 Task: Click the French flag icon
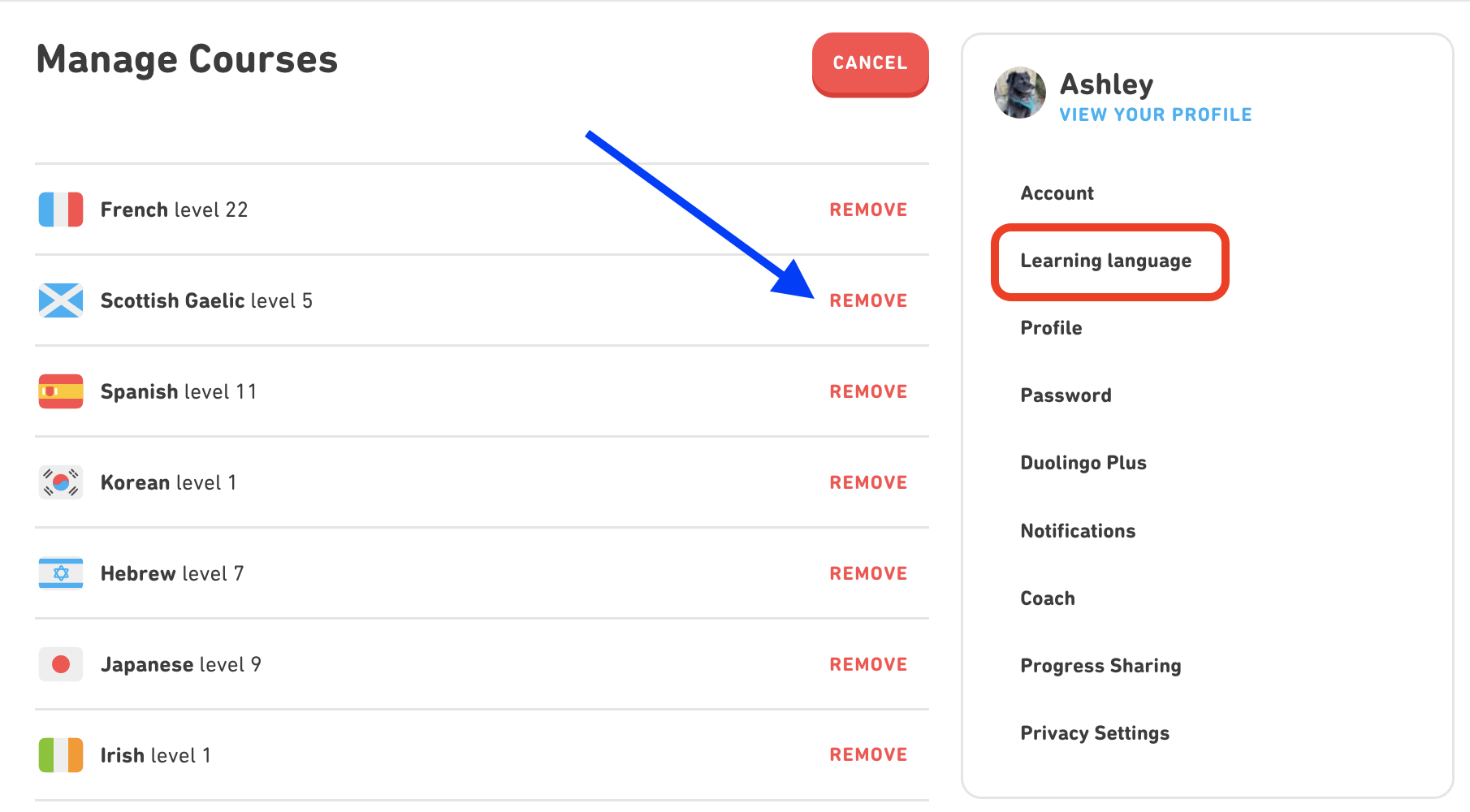pyautogui.click(x=60, y=209)
